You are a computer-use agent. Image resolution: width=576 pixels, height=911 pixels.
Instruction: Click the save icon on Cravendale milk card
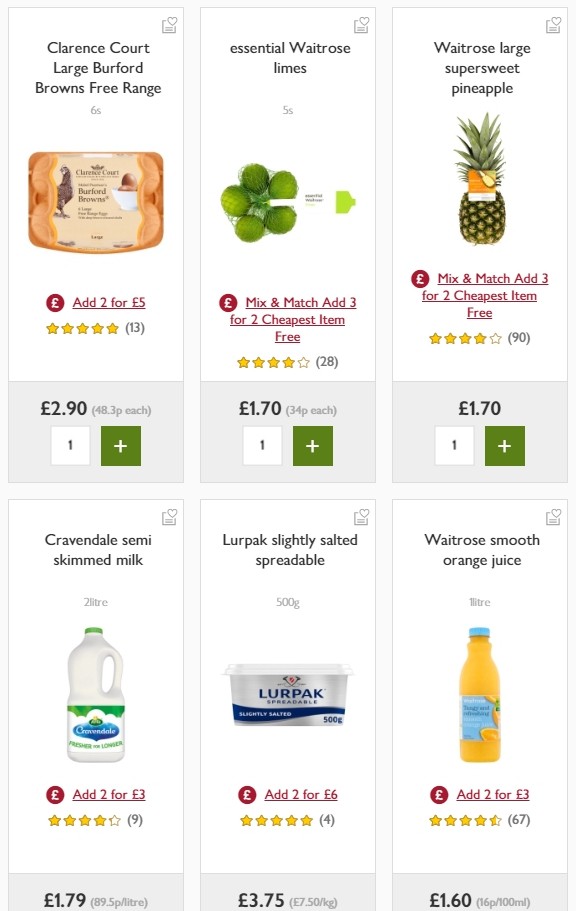tap(169, 517)
